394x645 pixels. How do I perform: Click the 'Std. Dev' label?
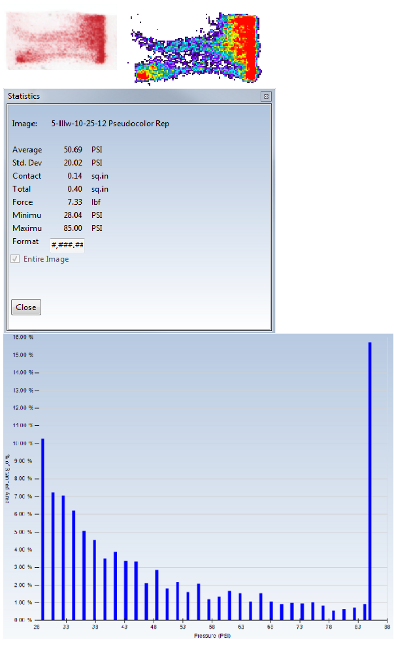tap(27, 163)
